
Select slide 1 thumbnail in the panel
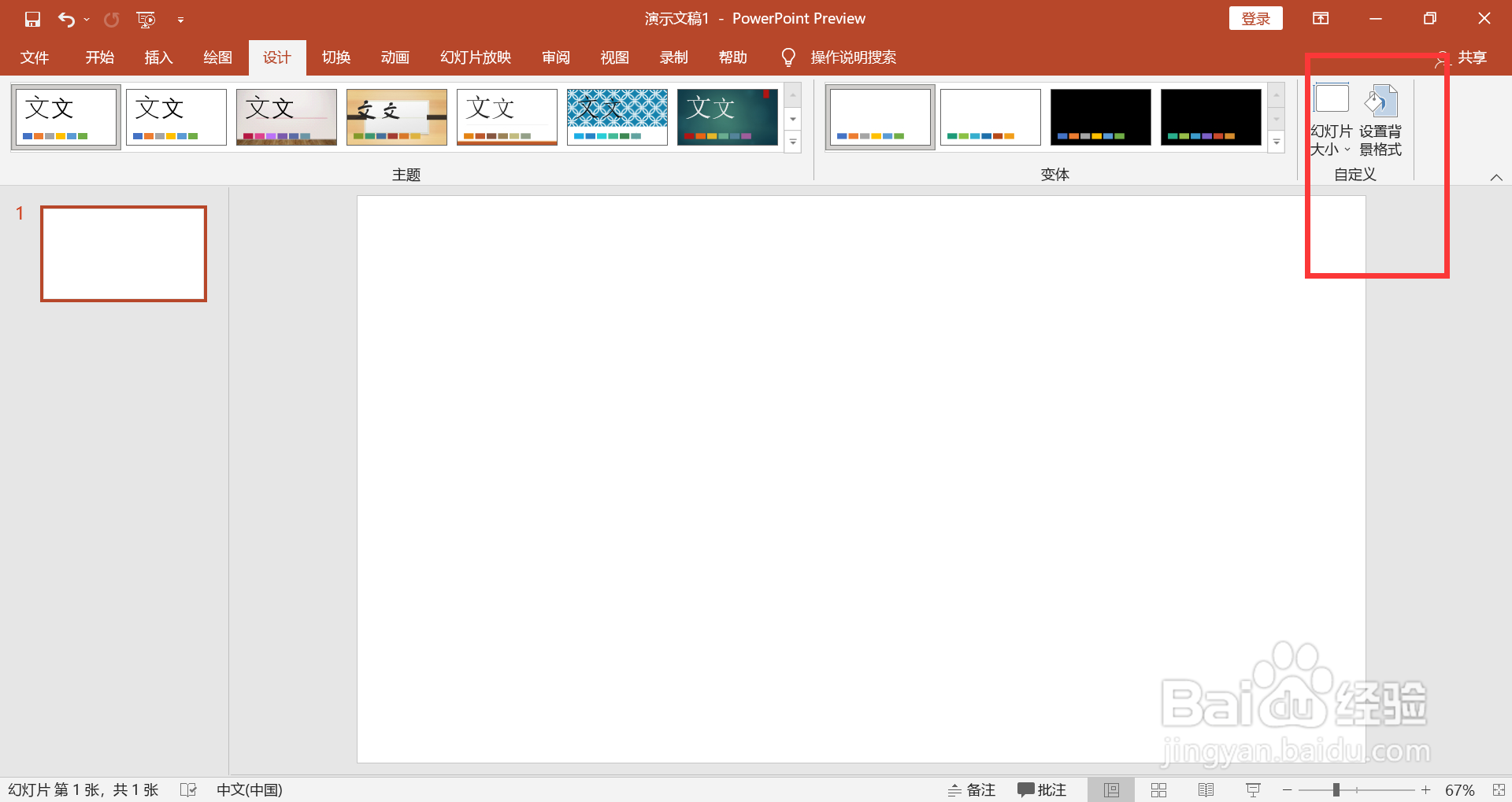(x=124, y=253)
